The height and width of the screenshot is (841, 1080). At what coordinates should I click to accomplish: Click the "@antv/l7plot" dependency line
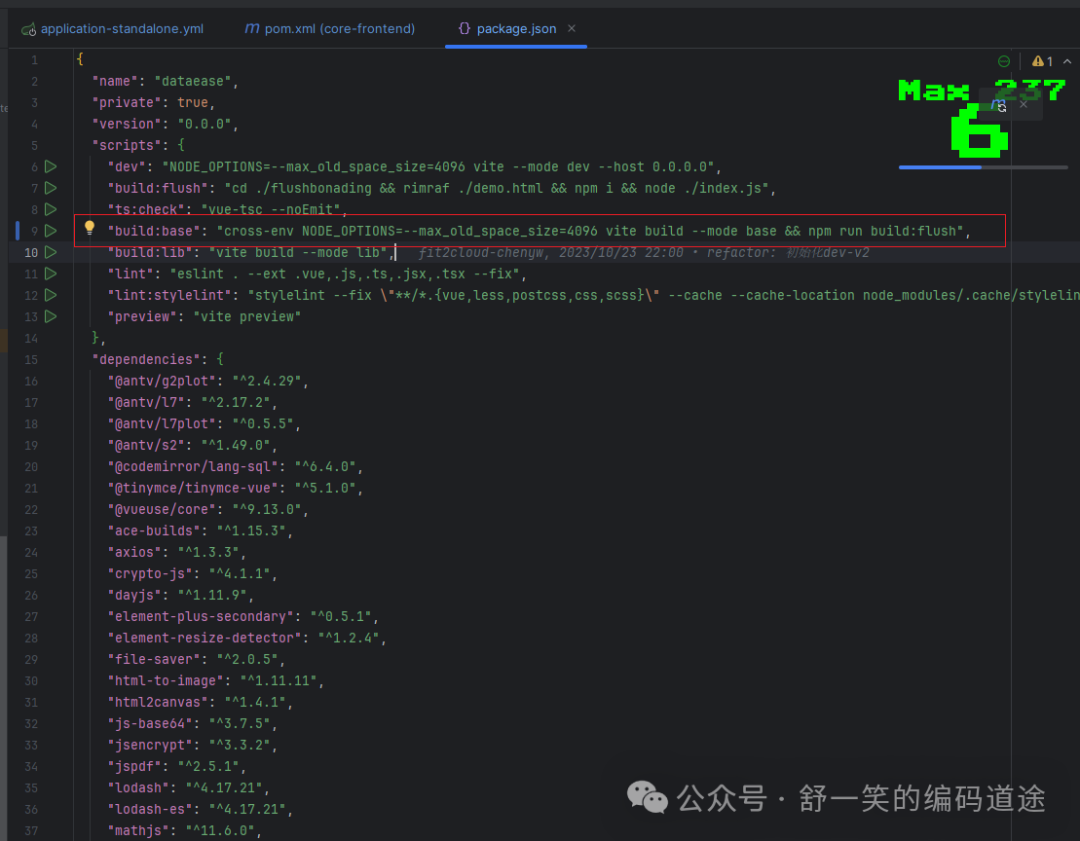pos(204,424)
